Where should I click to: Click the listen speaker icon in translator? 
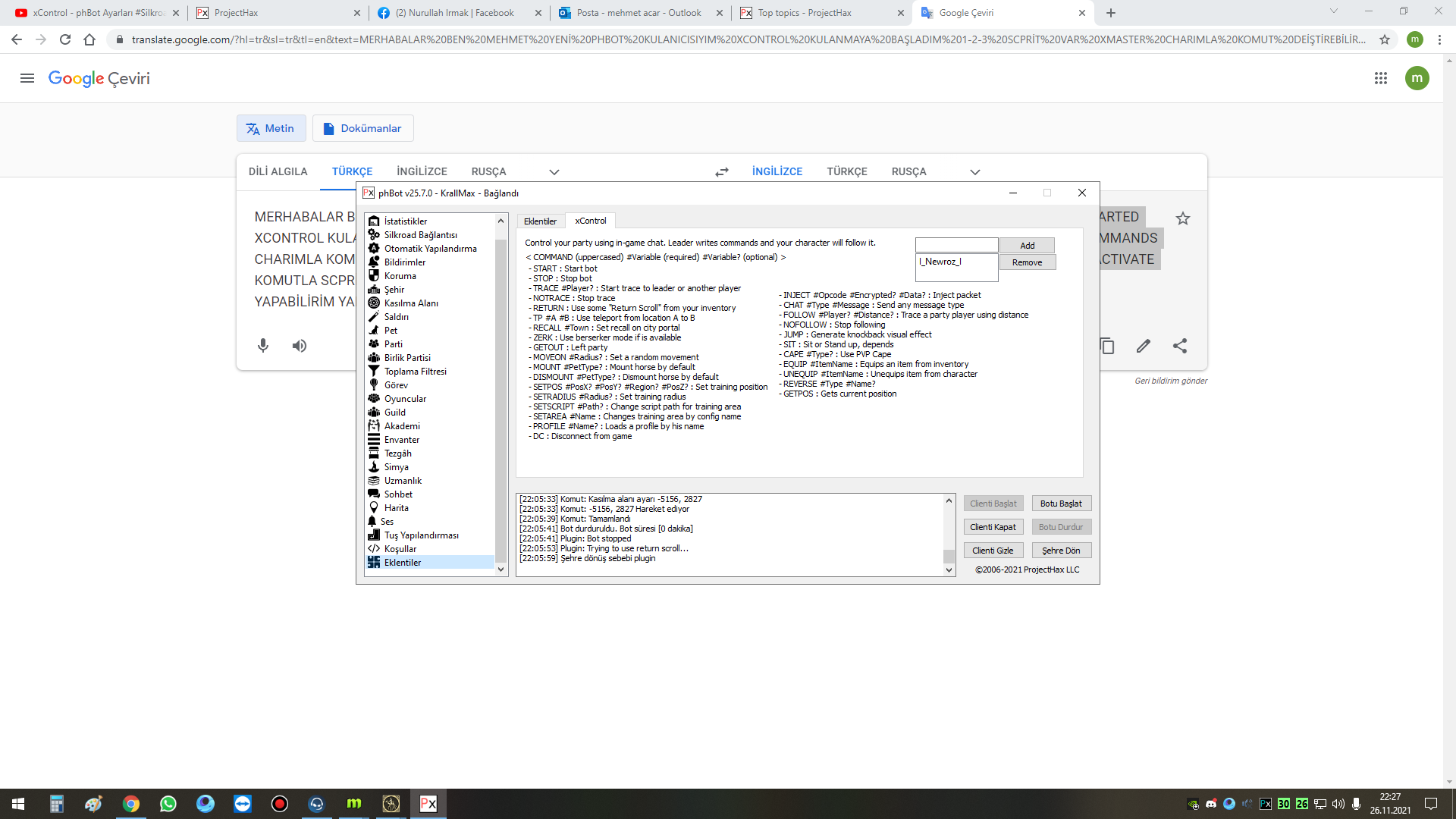coord(300,346)
